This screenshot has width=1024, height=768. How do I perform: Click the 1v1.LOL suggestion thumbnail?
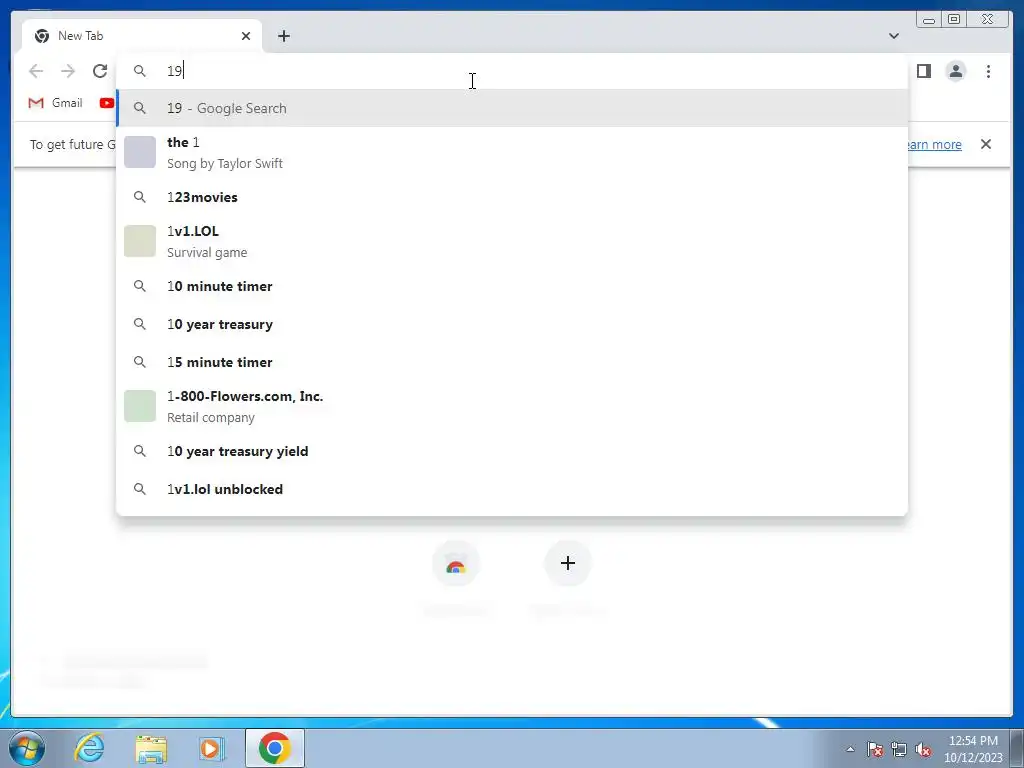click(x=140, y=241)
